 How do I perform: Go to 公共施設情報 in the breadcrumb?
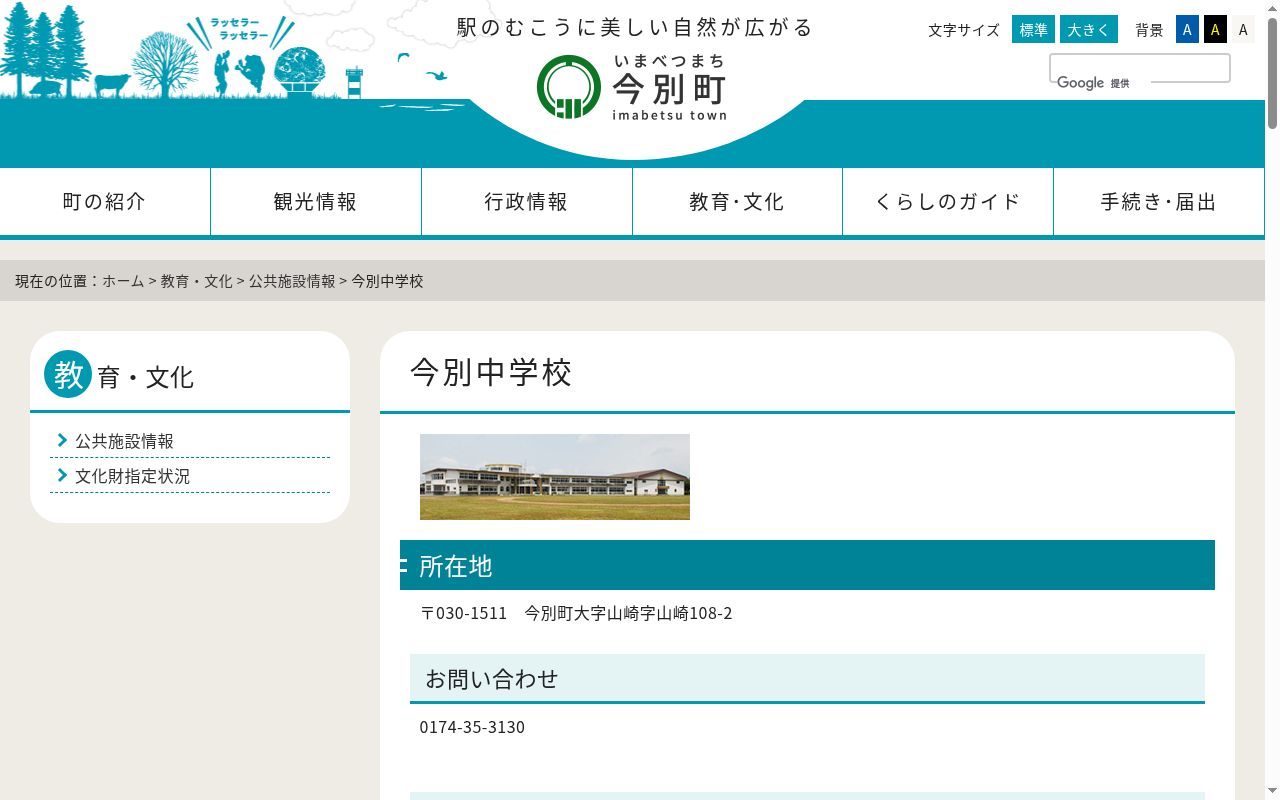point(292,281)
